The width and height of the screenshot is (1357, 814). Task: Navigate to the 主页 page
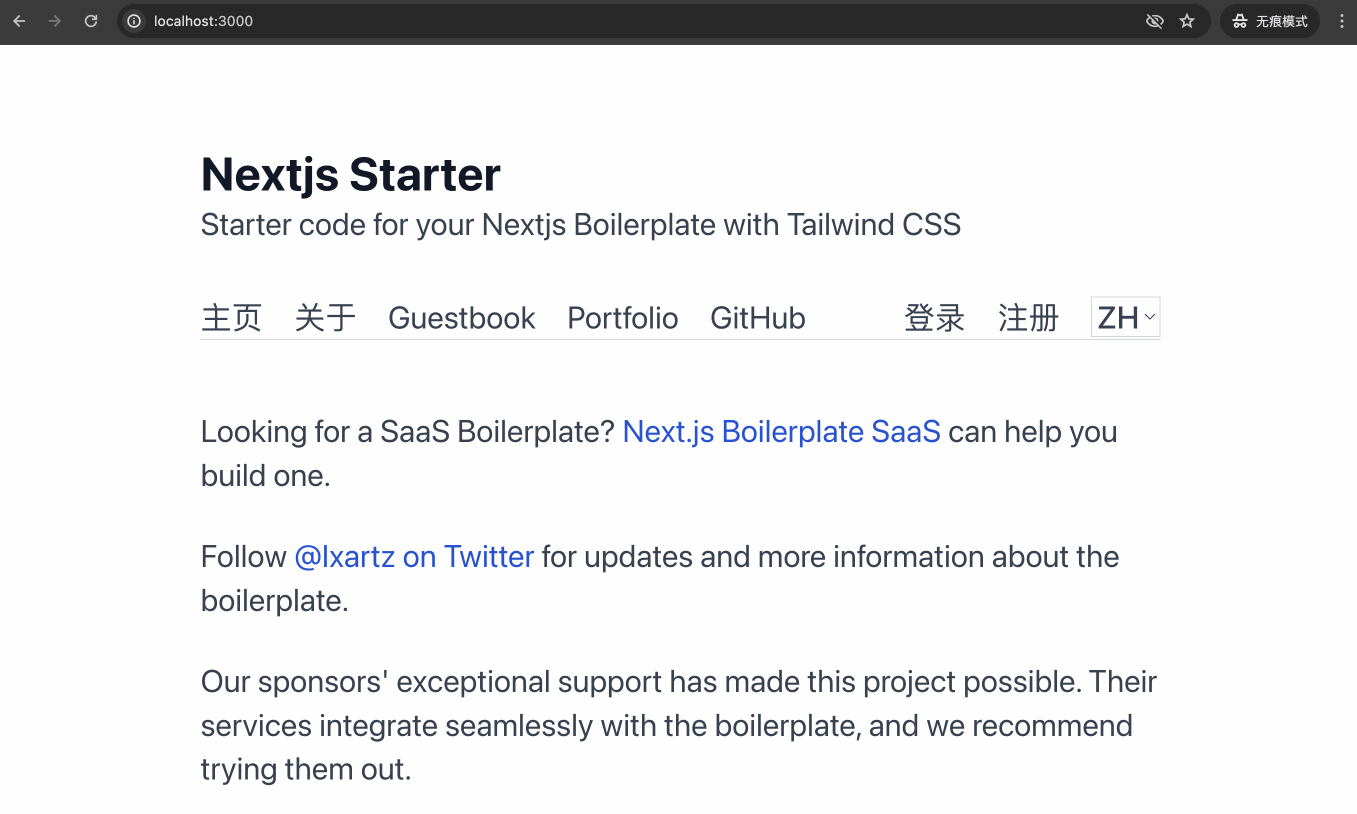point(232,318)
